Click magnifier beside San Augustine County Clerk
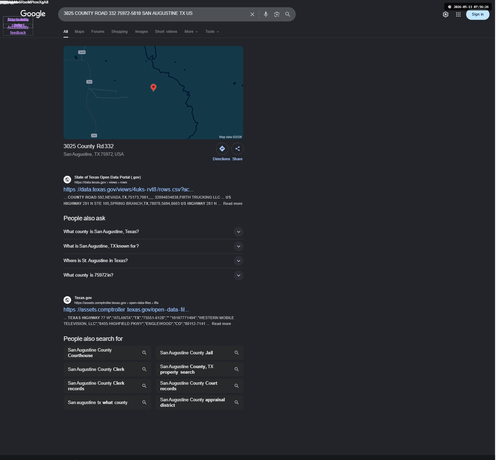The width and height of the screenshot is (500, 460). [x=144, y=369]
